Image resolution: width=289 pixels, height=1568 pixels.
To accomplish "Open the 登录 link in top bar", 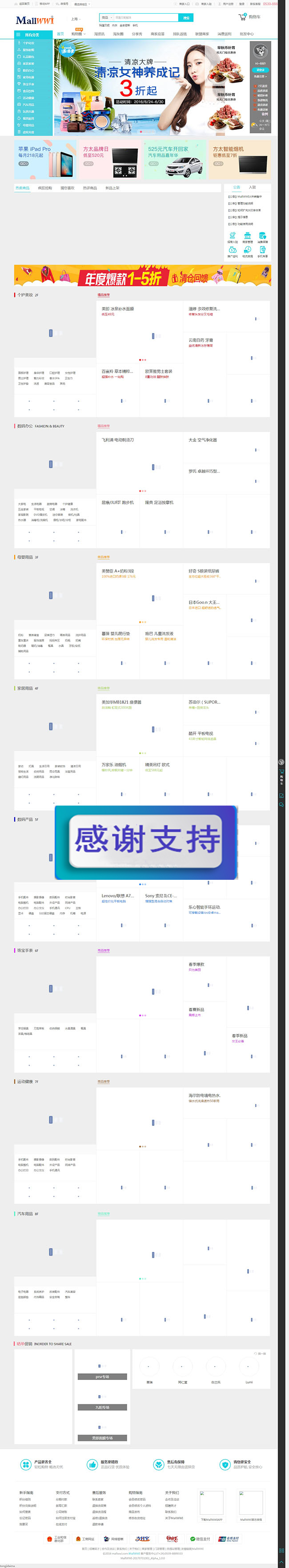I will (x=242, y=4).
